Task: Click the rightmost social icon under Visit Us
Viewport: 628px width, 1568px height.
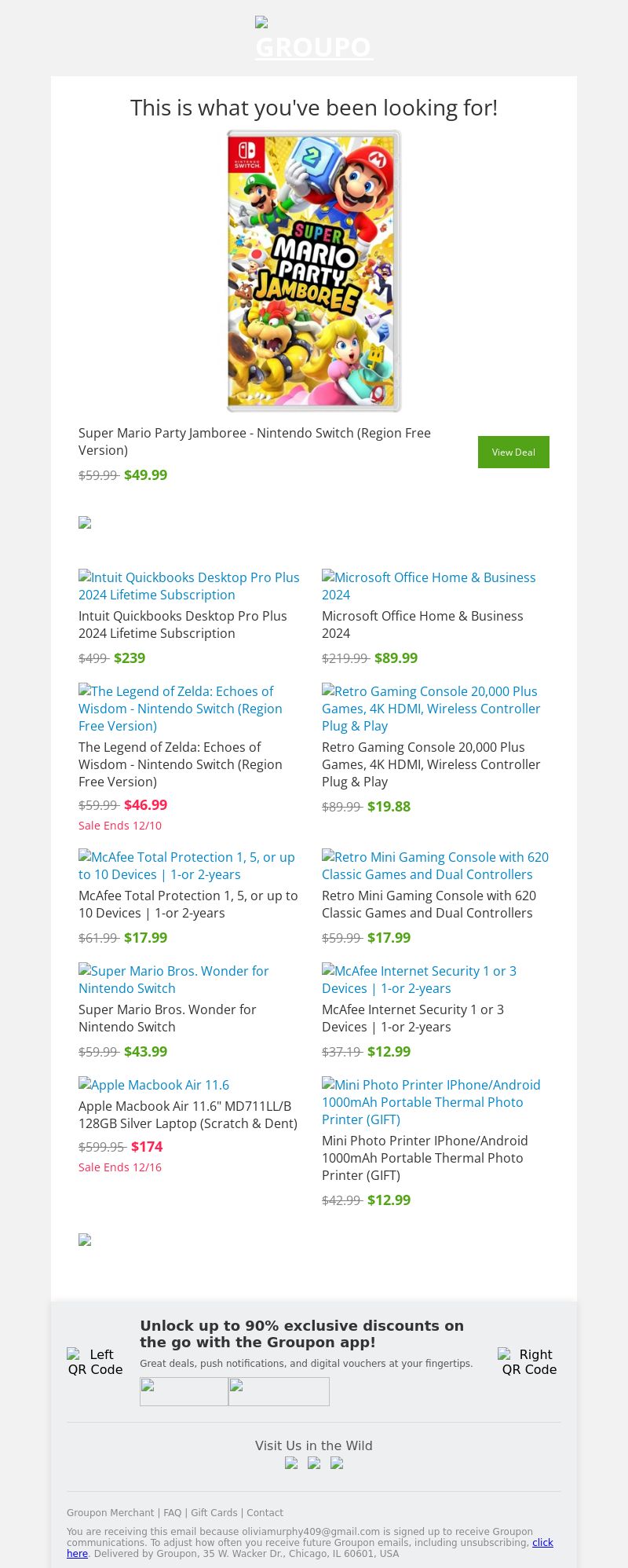Action: [337, 1463]
